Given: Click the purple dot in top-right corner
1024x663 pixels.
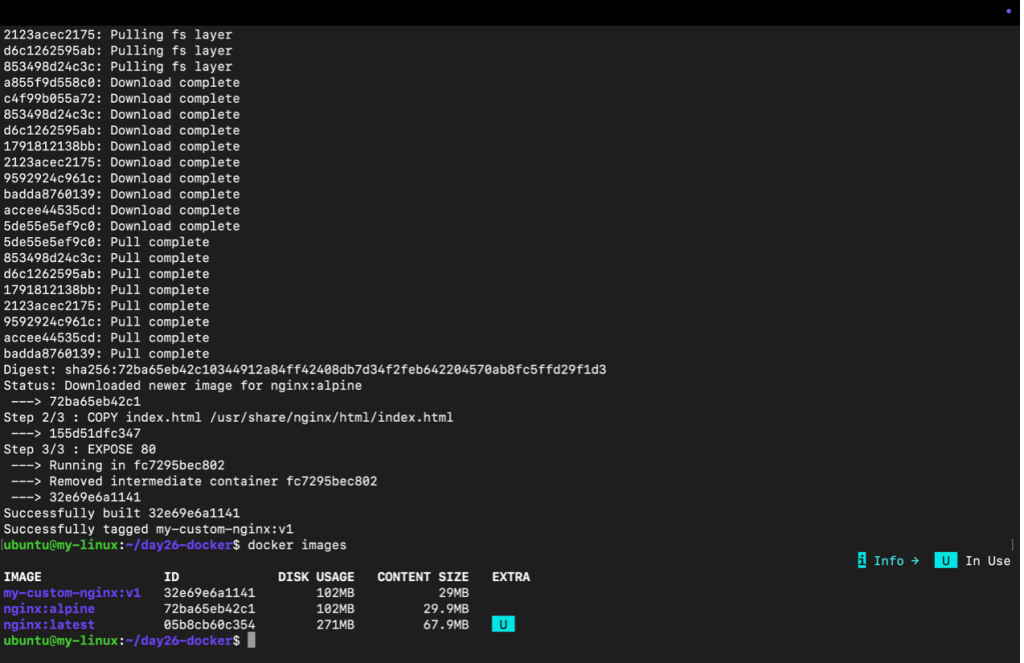Looking at the screenshot, I should (1008, 11).
